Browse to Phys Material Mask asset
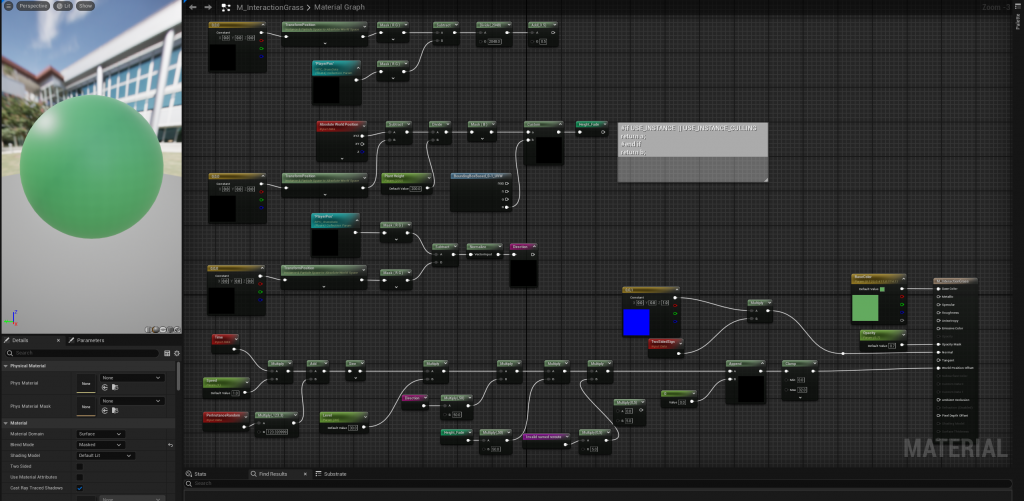 point(115,408)
